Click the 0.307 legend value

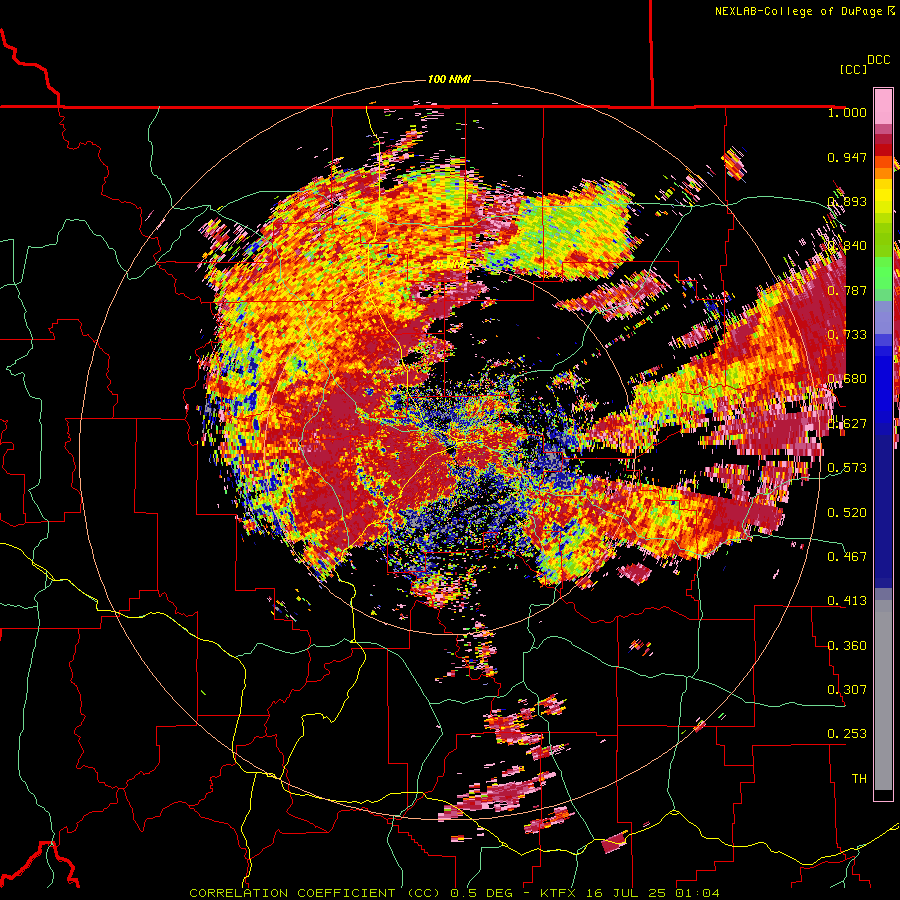[847, 690]
